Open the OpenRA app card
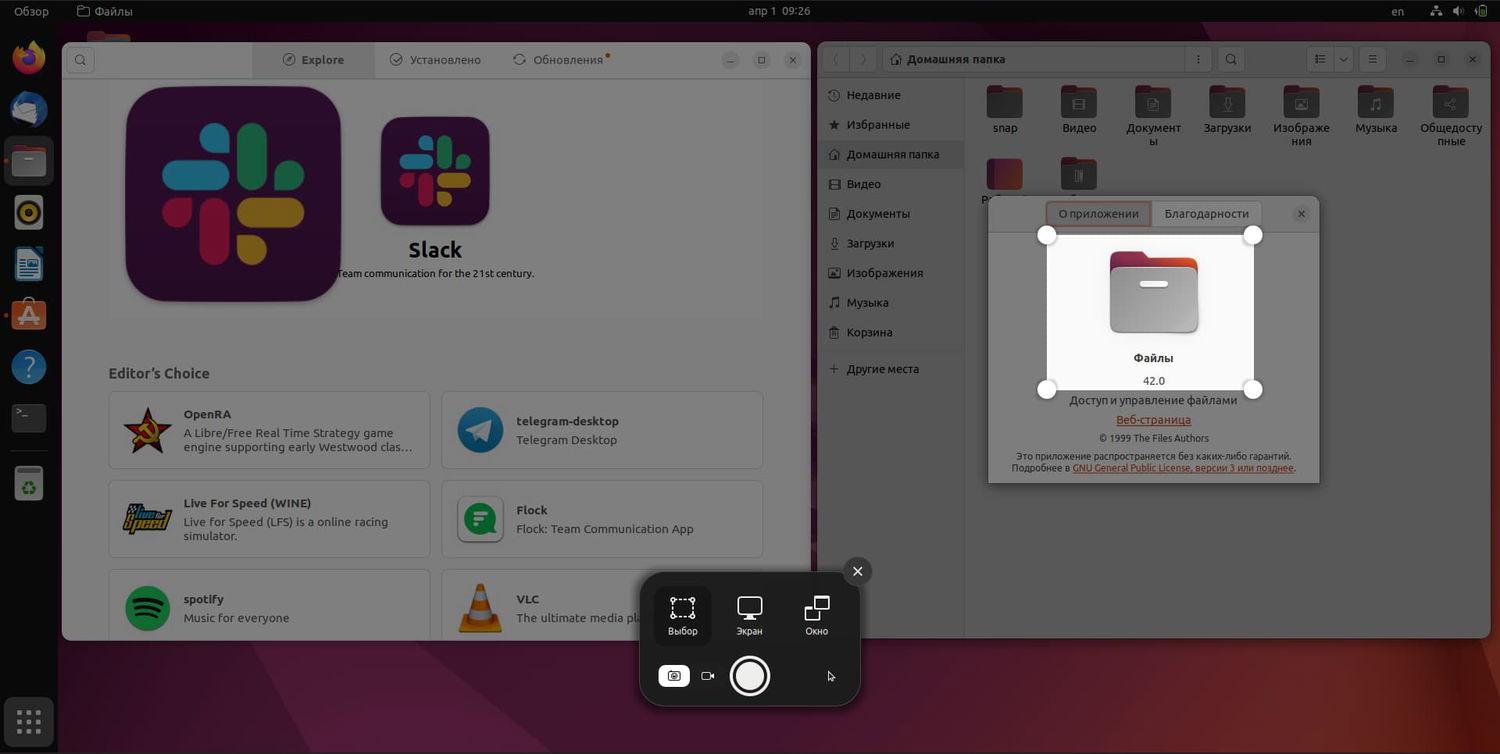 click(269, 430)
